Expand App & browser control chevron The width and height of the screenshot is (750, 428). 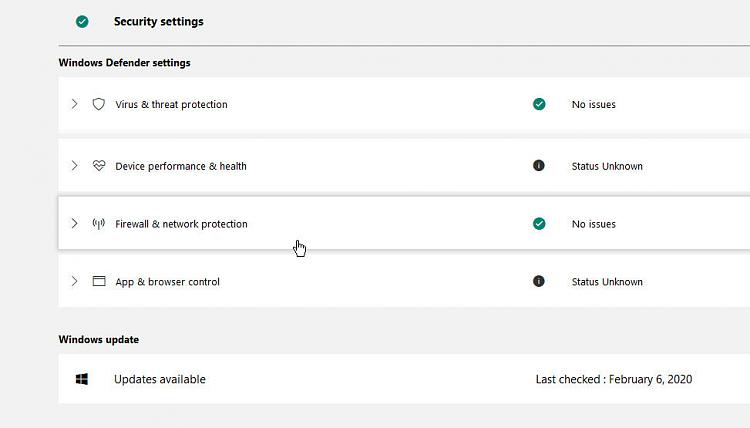pos(74,281)
